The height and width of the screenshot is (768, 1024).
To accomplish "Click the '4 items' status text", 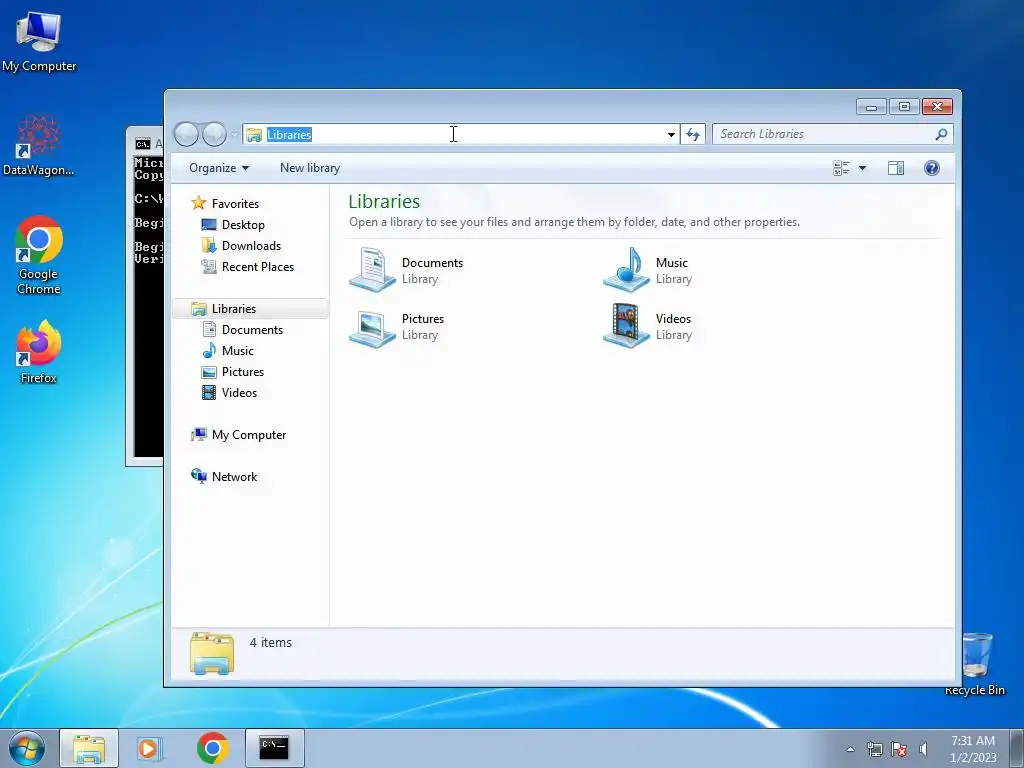I will [270, 643].
